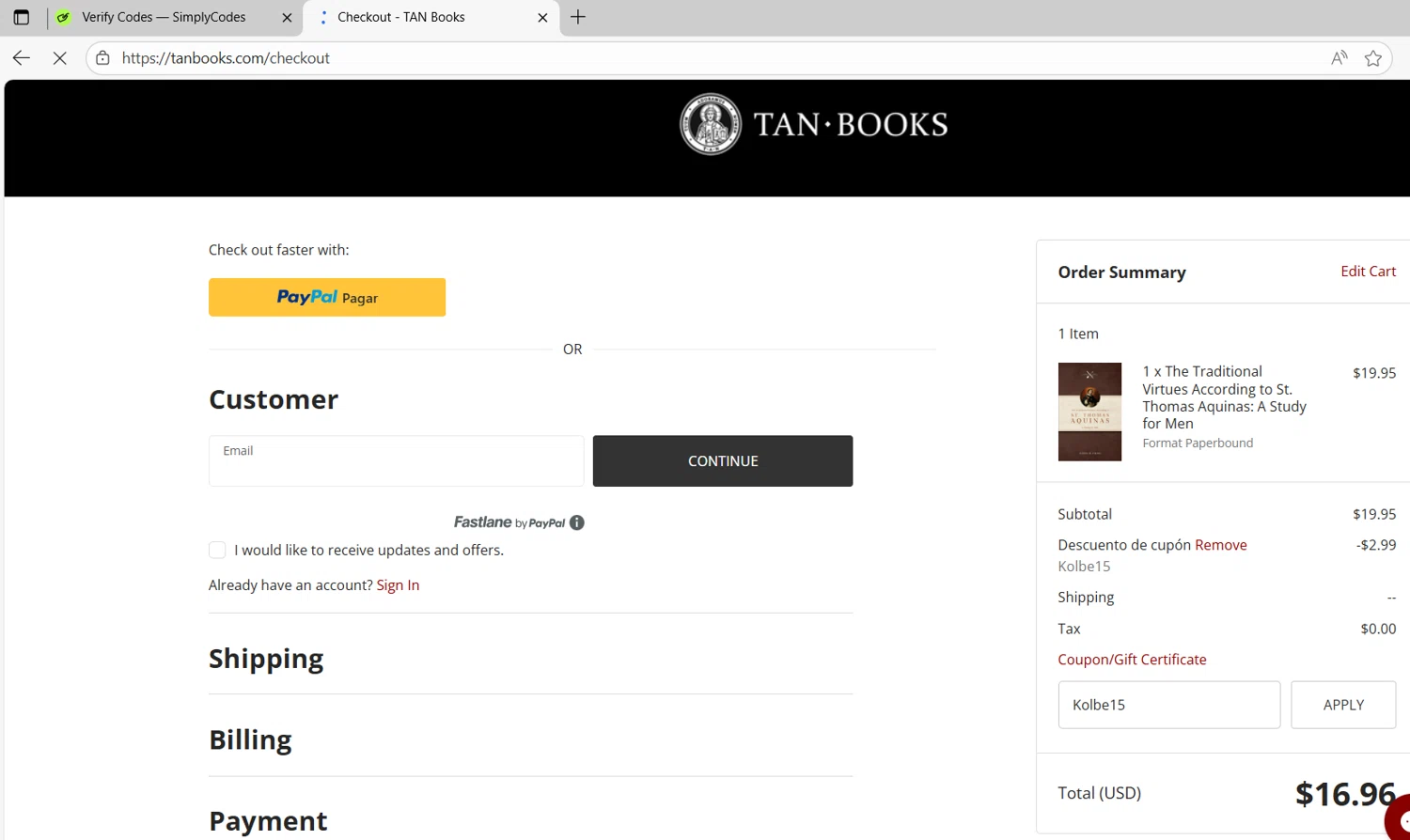Open the book cover thumbnail
This screenshot has width=1410, height=840.
(x=1089, y=412)
